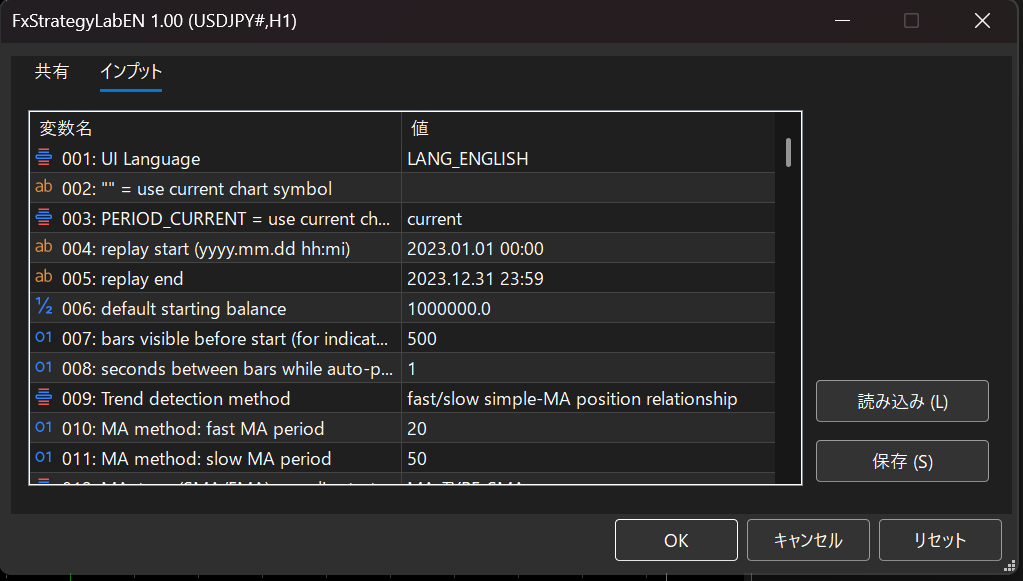Click the リセット button
This screenshot has height=581, width=1023.
point(939,540)
